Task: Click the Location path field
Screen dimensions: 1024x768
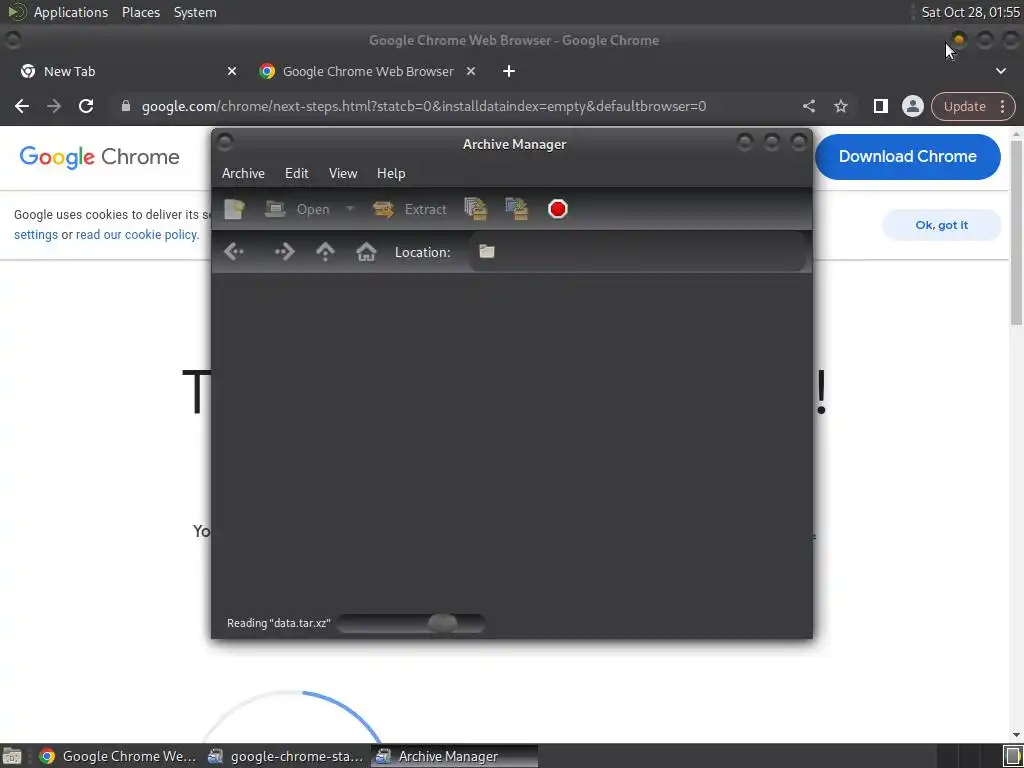Action: [637, 251]
